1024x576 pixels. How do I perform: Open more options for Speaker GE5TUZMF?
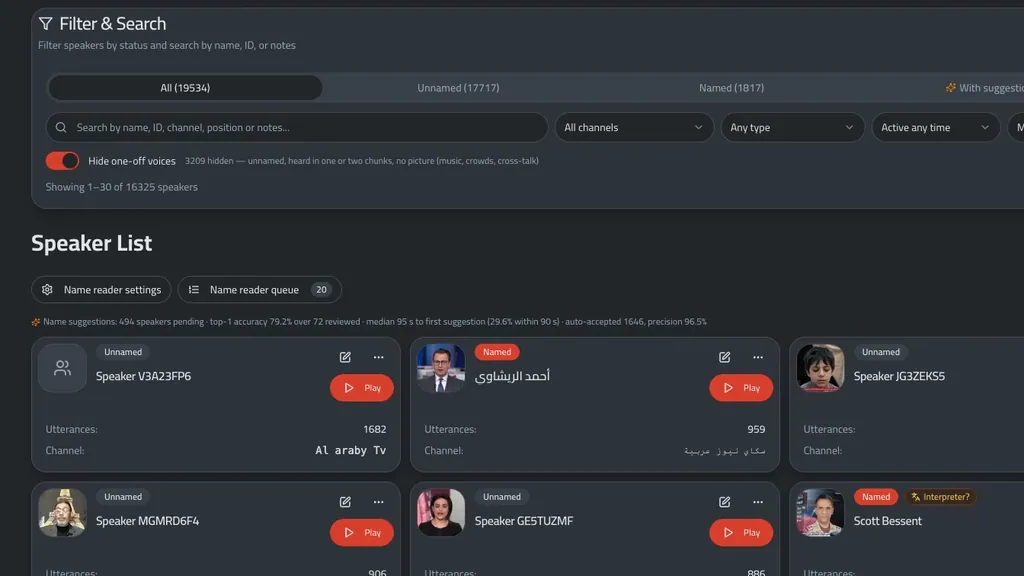[x=758, y=502]
